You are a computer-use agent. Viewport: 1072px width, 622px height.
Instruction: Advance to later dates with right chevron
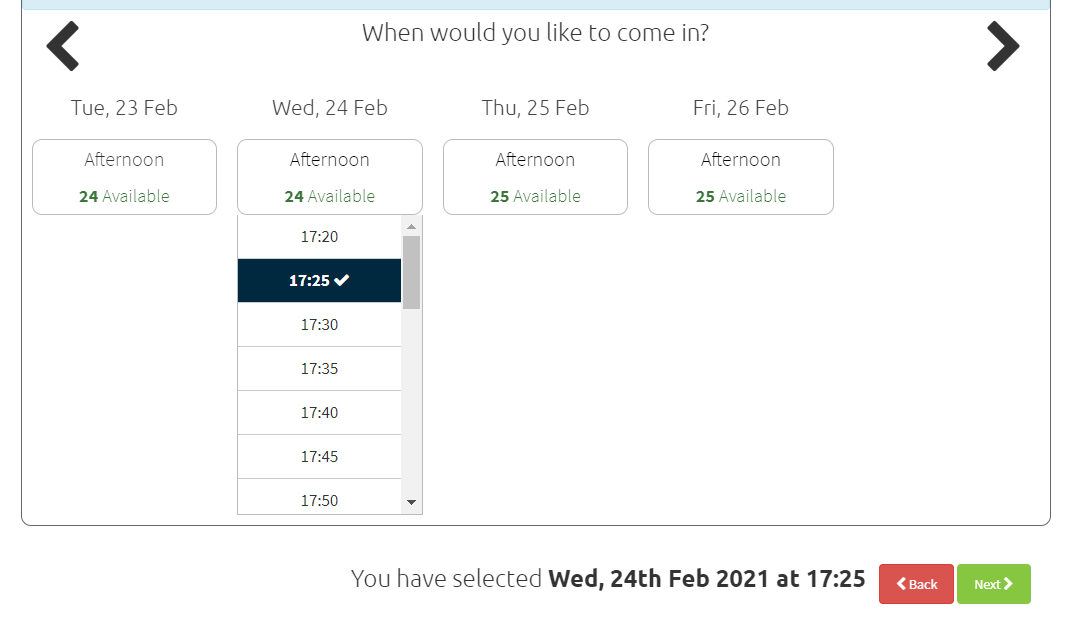click(x=1003, y=46)
